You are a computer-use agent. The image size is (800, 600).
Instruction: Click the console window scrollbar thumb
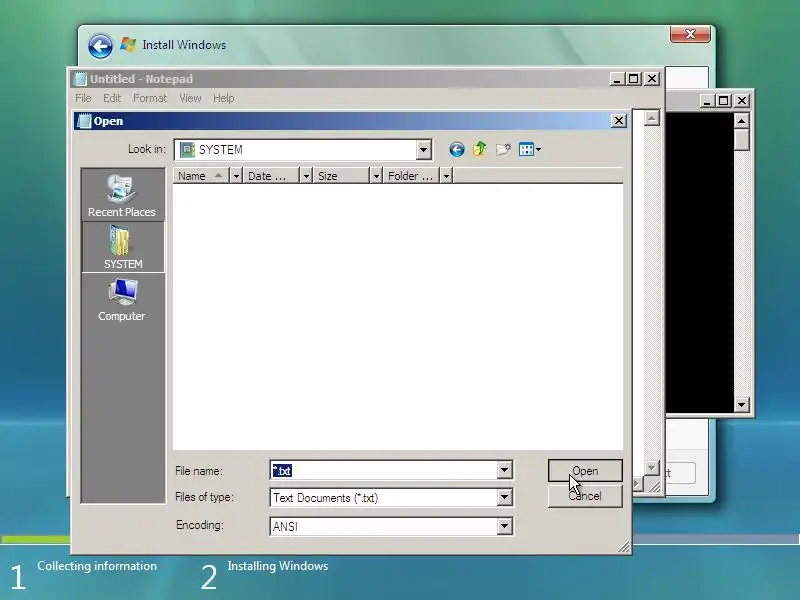[741, 140]
